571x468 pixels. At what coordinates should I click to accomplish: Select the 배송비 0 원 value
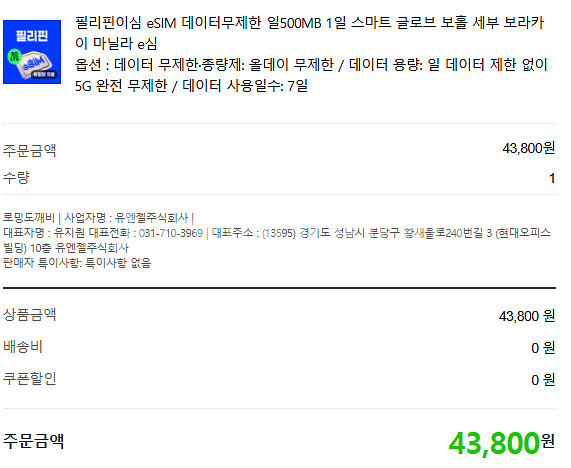543,348
